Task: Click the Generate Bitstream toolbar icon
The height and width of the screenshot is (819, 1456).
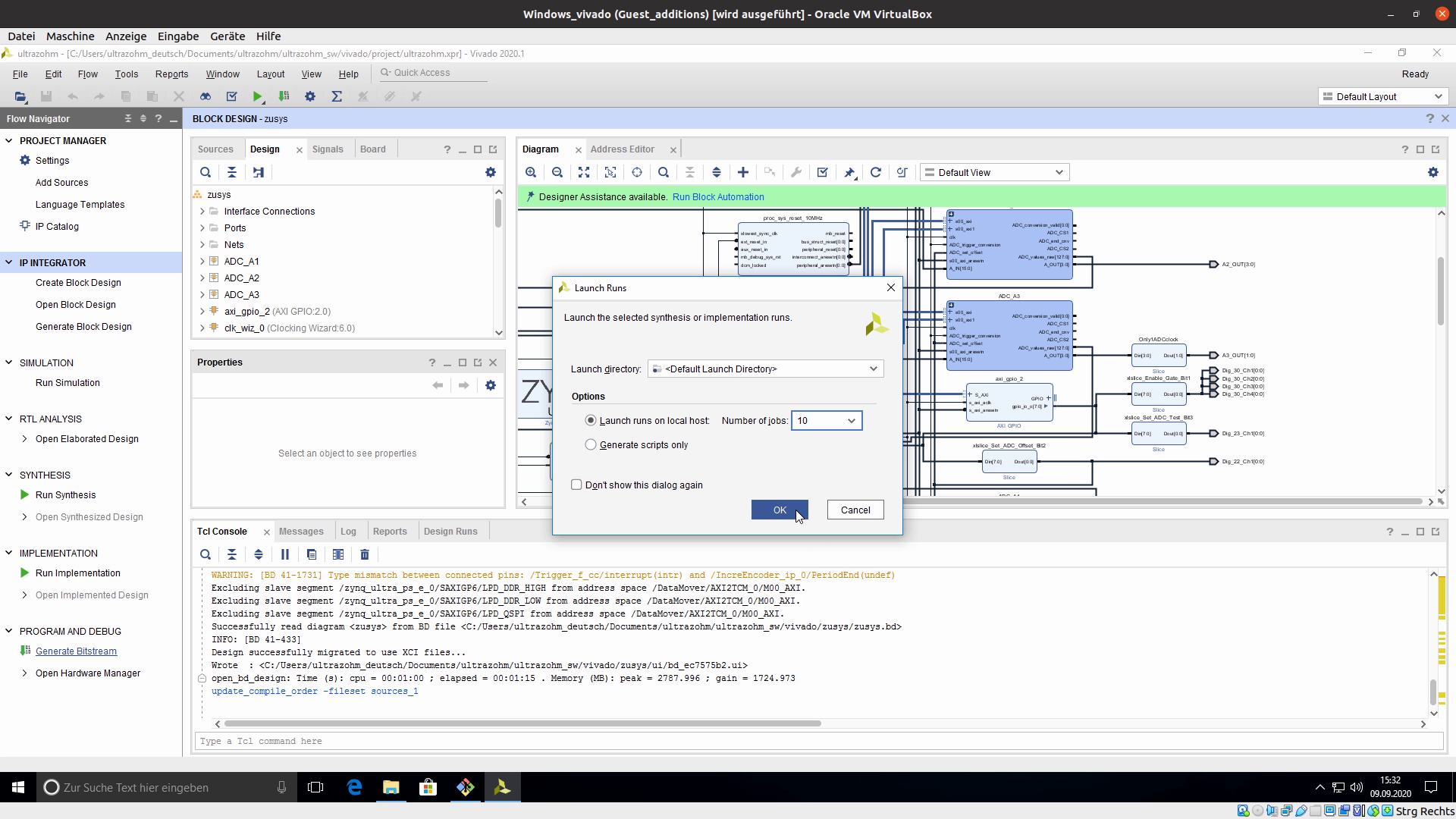Action: point(284,96)
